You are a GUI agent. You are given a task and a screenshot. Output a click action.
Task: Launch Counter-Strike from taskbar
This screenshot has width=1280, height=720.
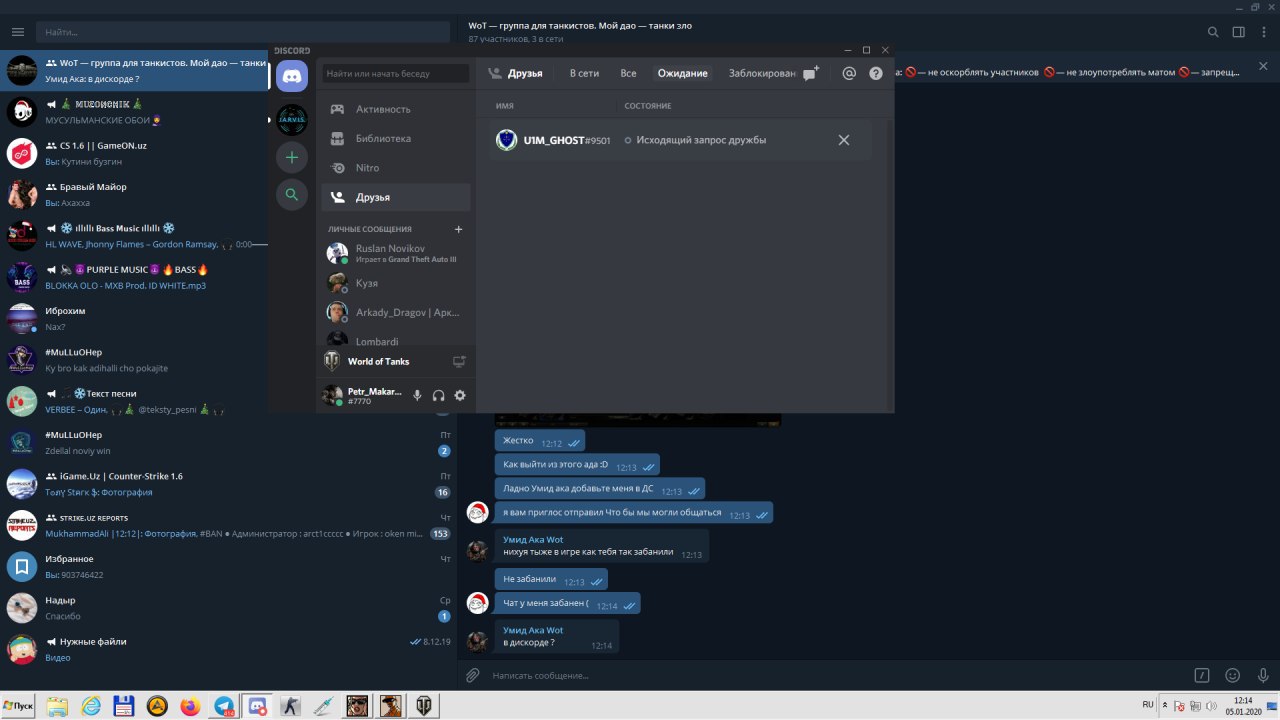coord(290,705)
